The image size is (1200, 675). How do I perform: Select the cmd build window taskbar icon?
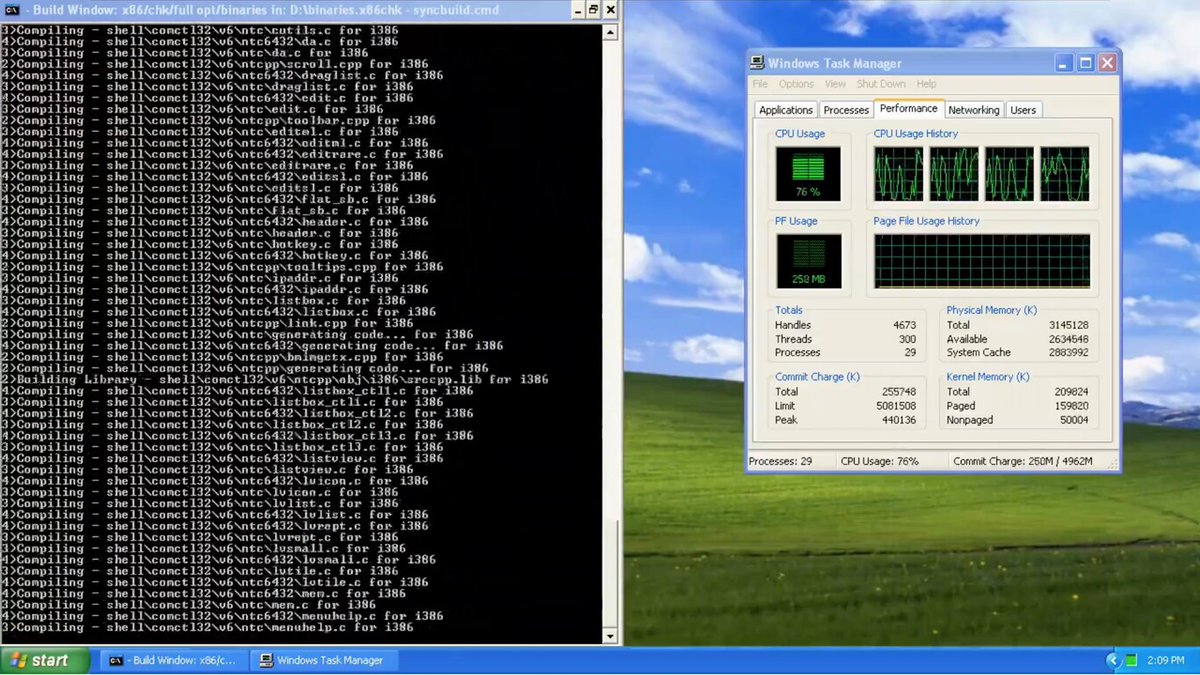coord(113,660)
